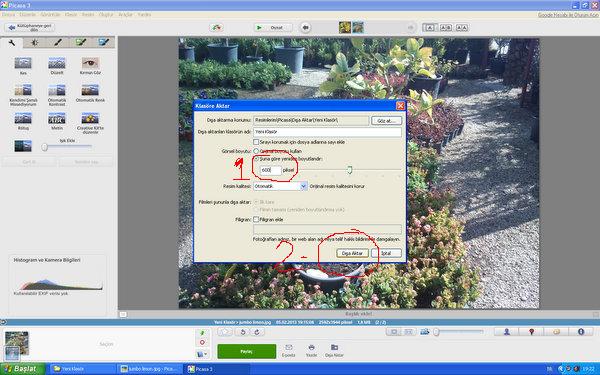Go to next photo with right arrow
The height and width of the screenshot is (375, 600).
pyautogui.click(x=411, y=28)
